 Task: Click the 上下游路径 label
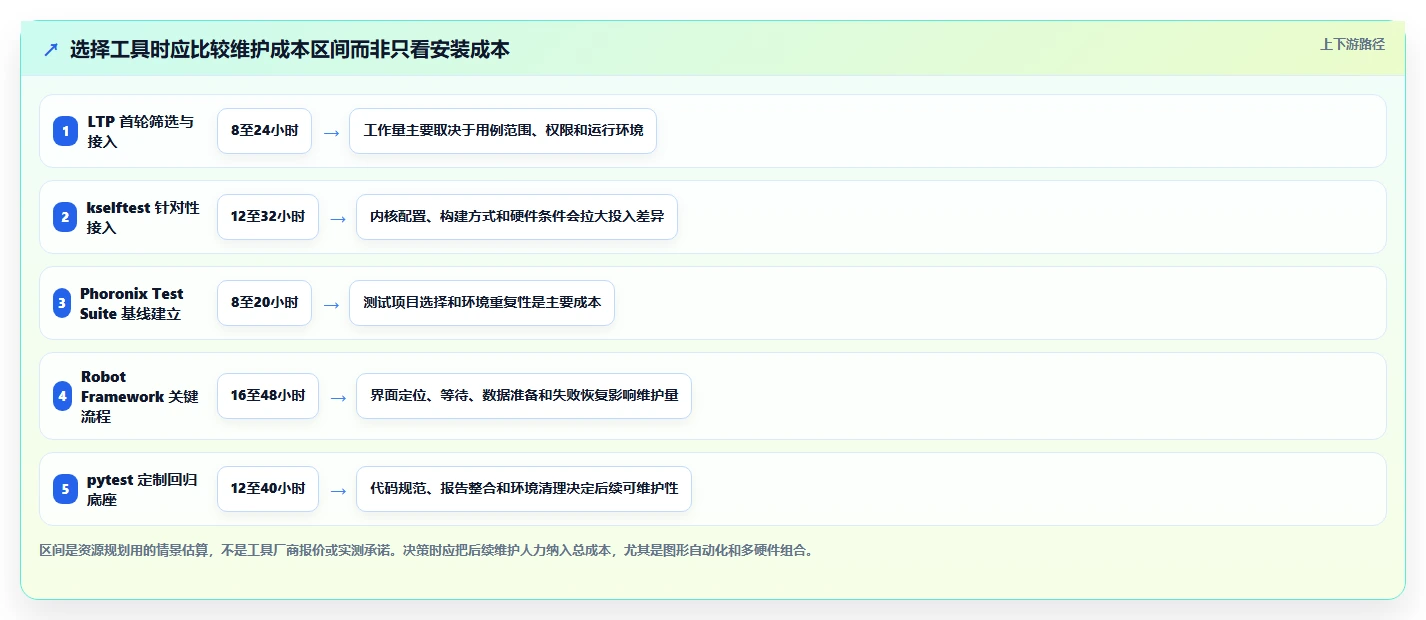tap(1352, 44)
